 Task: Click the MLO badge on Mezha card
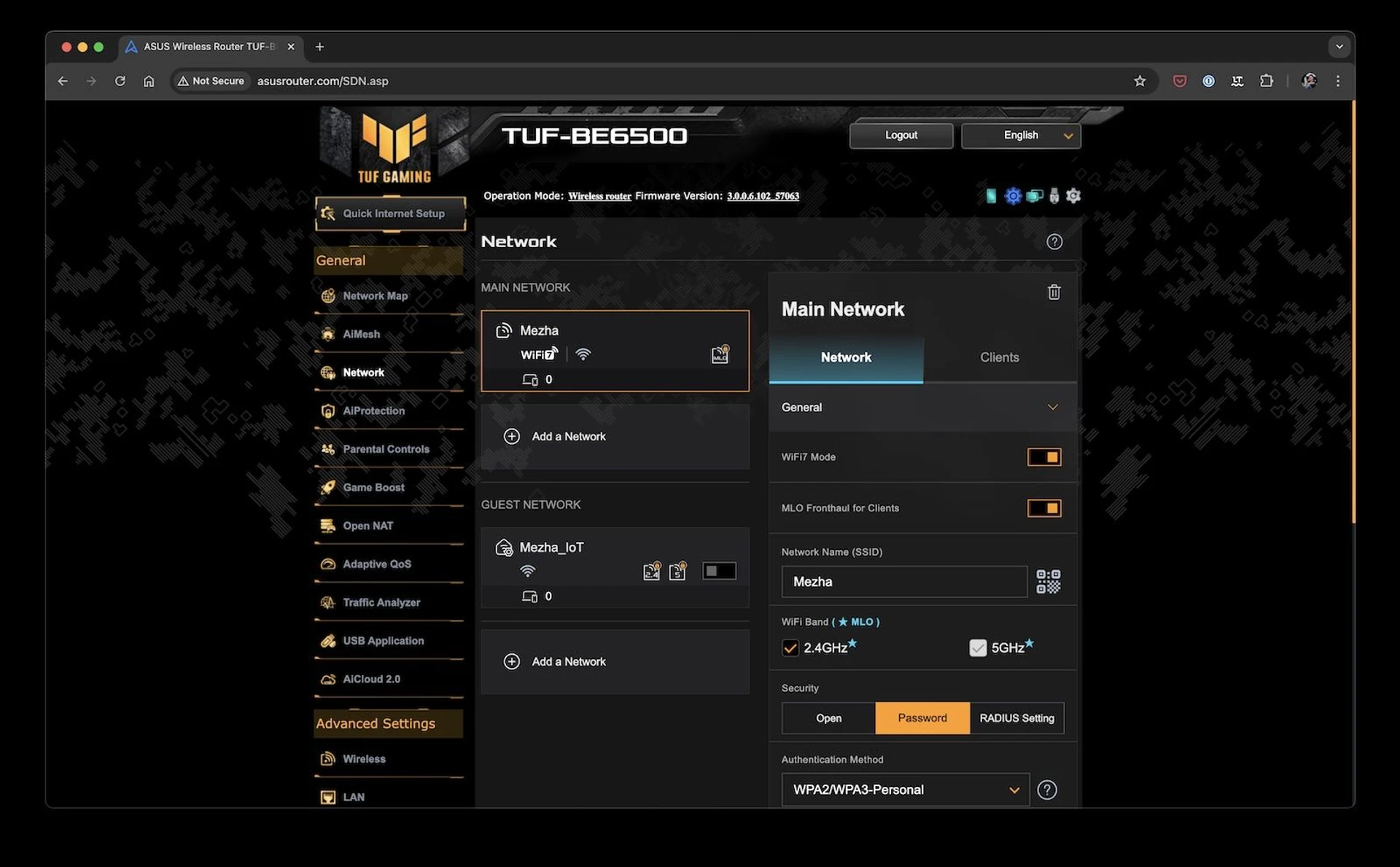coord(720,354)
